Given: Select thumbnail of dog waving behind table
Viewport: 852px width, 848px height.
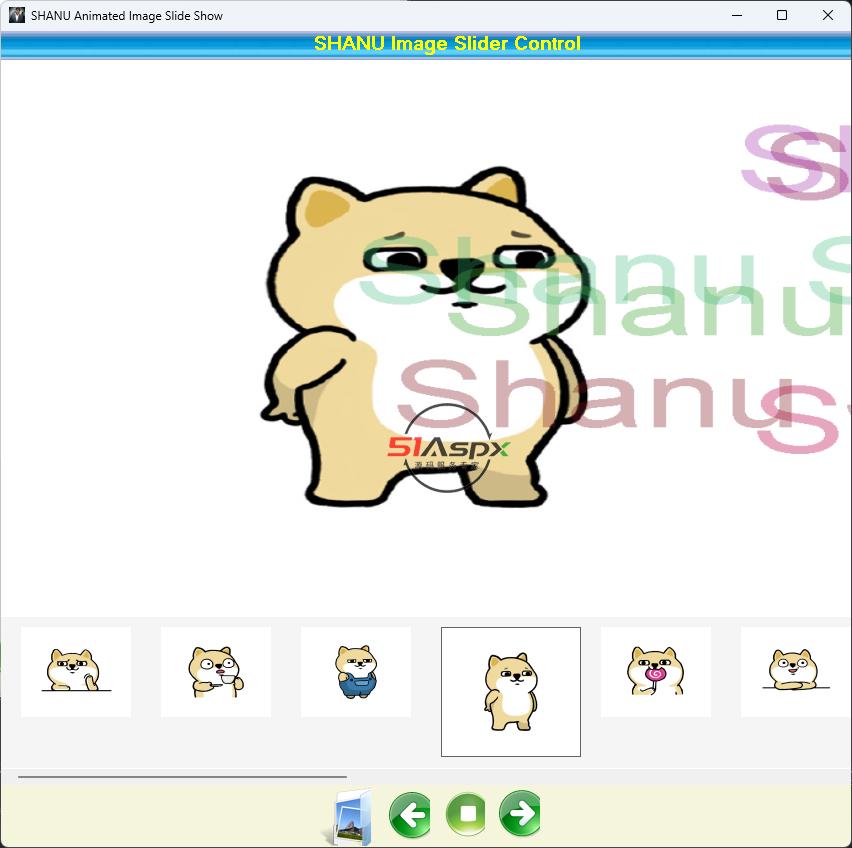Looking at the screenshot, I should 76,672.
